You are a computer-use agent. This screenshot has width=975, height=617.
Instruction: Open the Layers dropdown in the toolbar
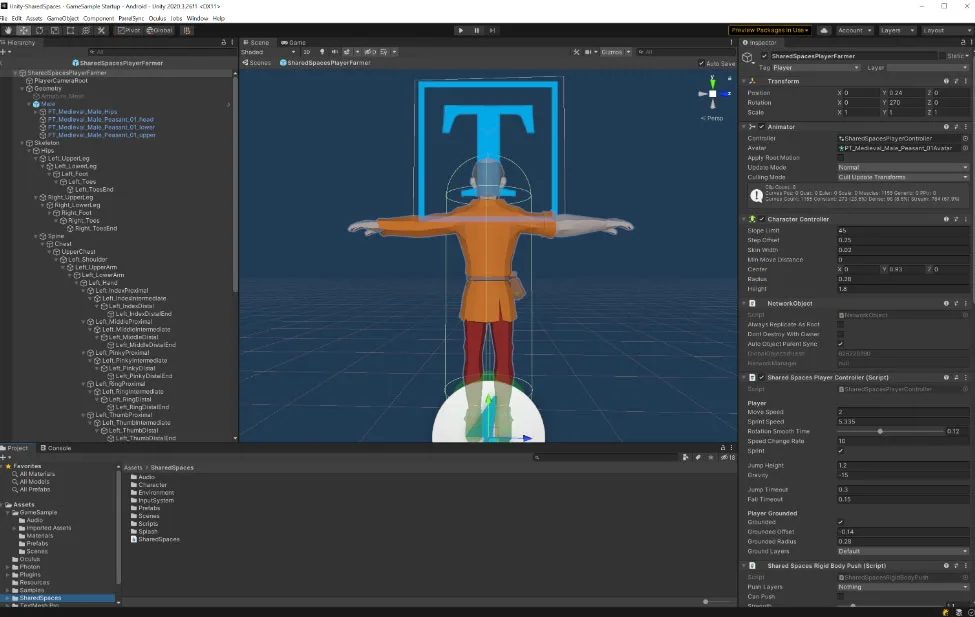pos(897,30)
